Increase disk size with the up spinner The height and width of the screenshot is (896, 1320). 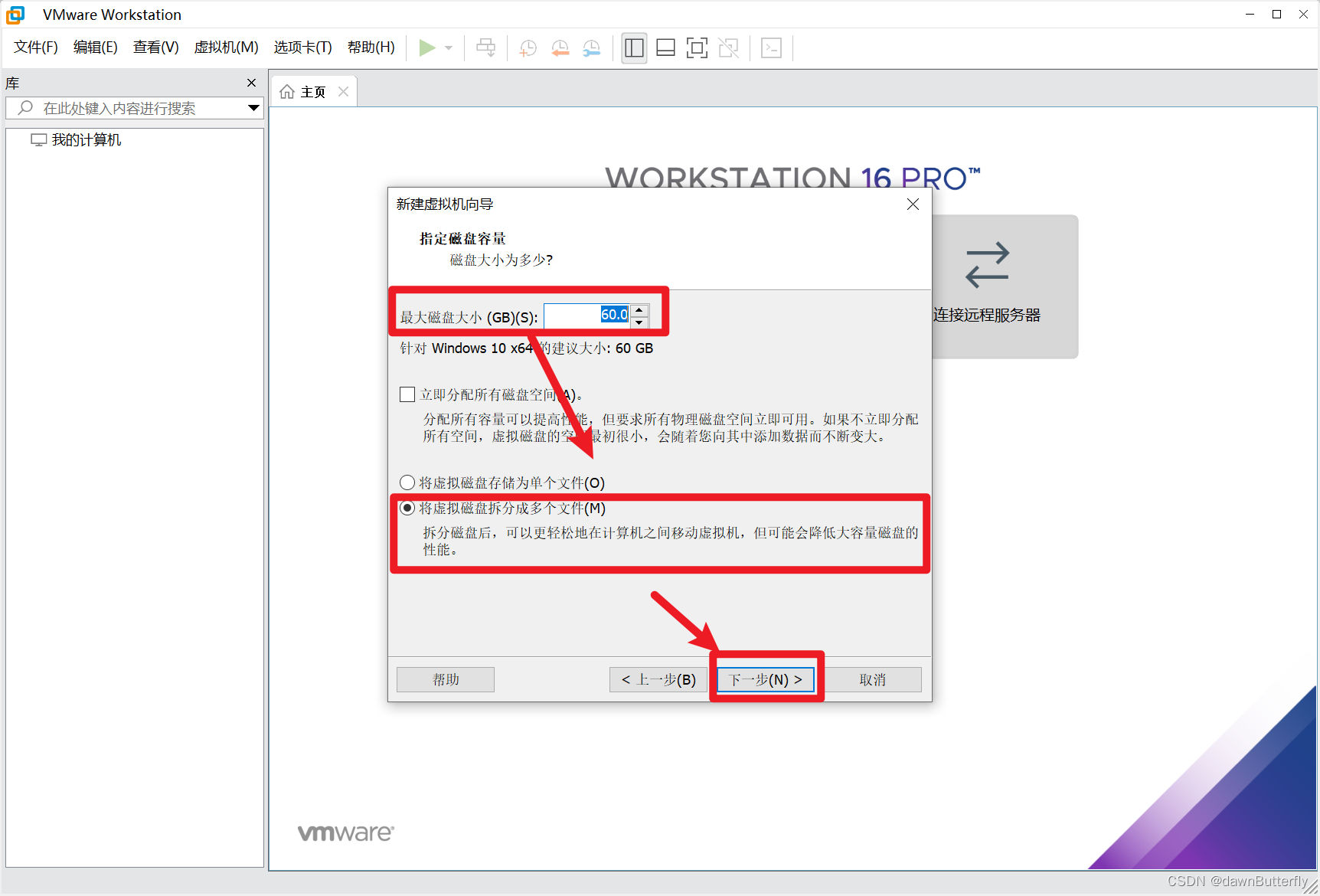639,309
